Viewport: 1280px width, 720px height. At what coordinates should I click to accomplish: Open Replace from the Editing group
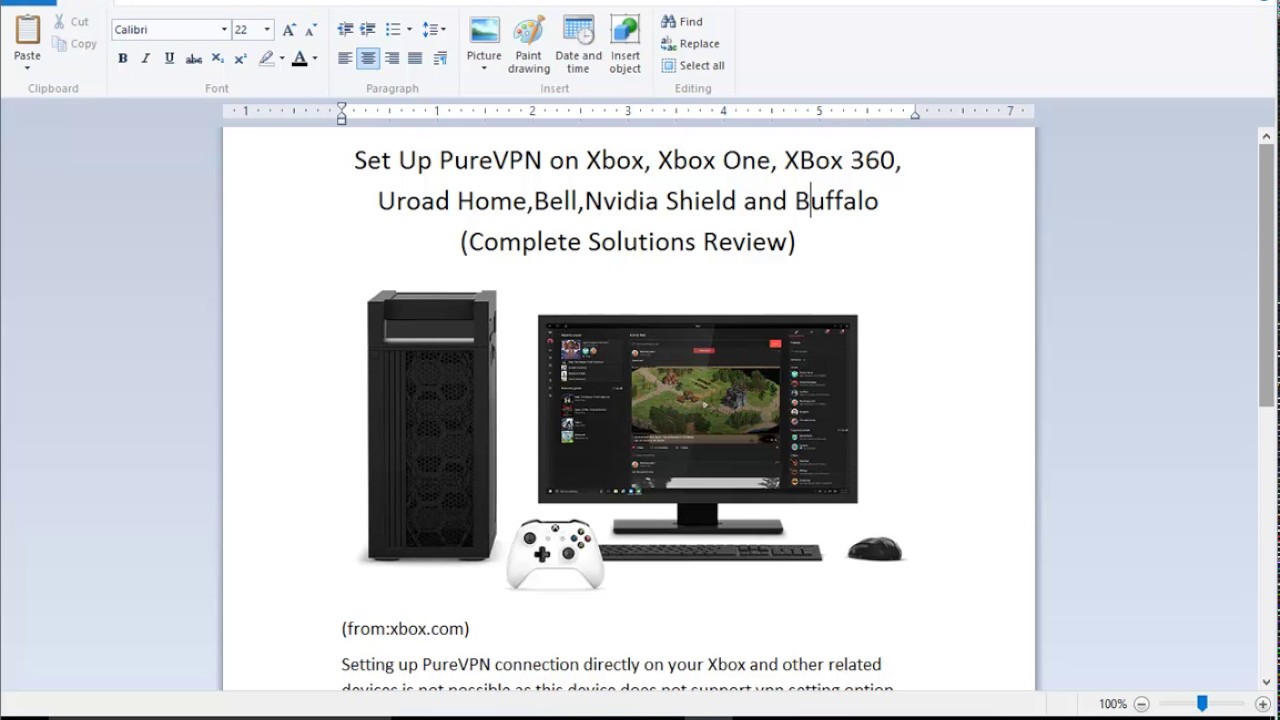[690, 43]
